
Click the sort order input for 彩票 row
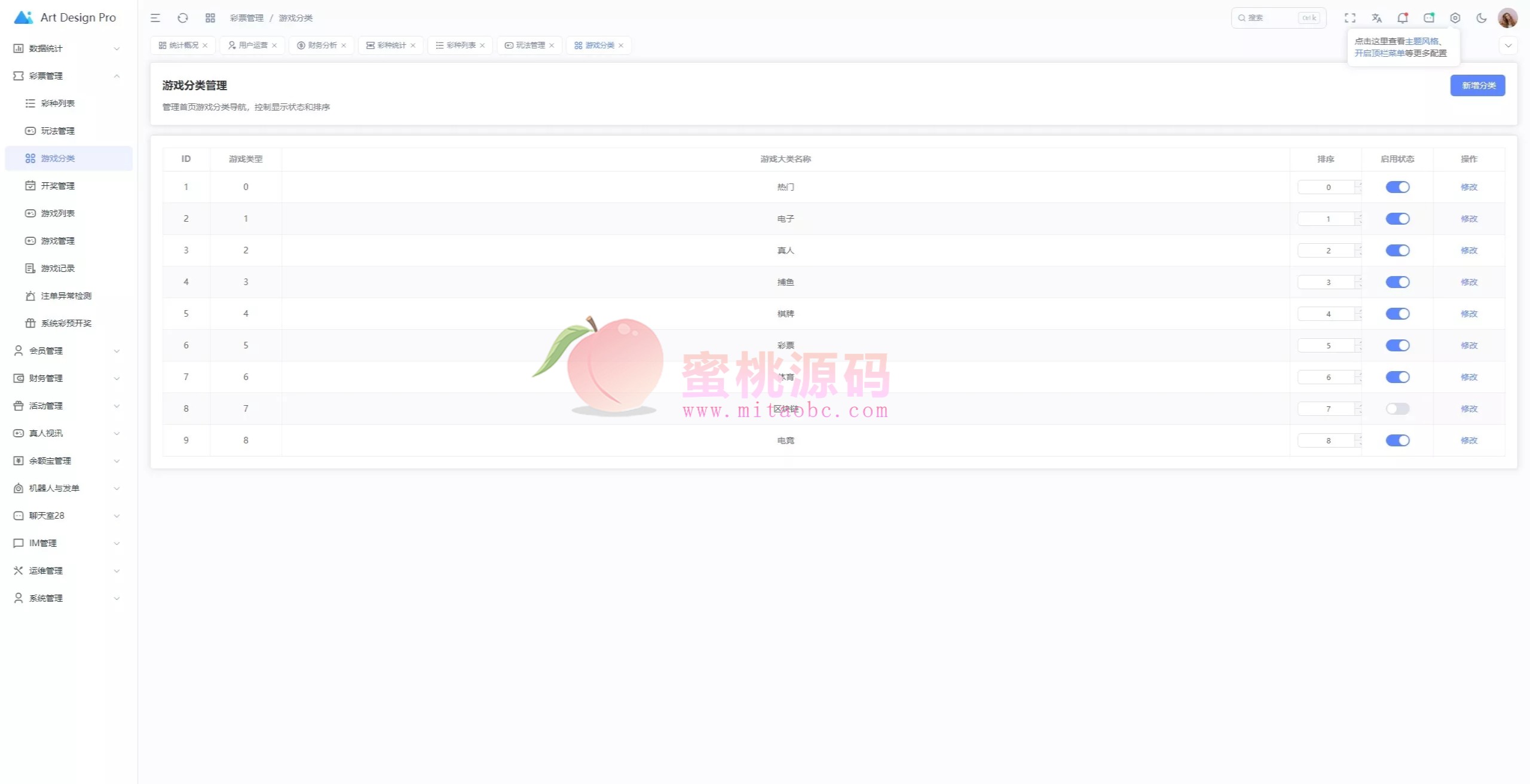coord(1327,345)
